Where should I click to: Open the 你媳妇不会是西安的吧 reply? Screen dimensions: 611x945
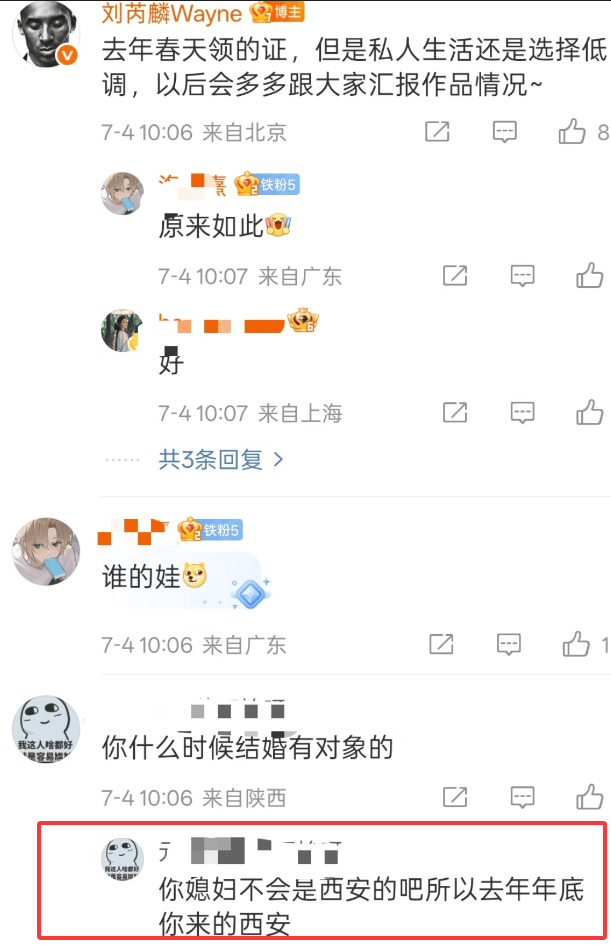point(371,906)
